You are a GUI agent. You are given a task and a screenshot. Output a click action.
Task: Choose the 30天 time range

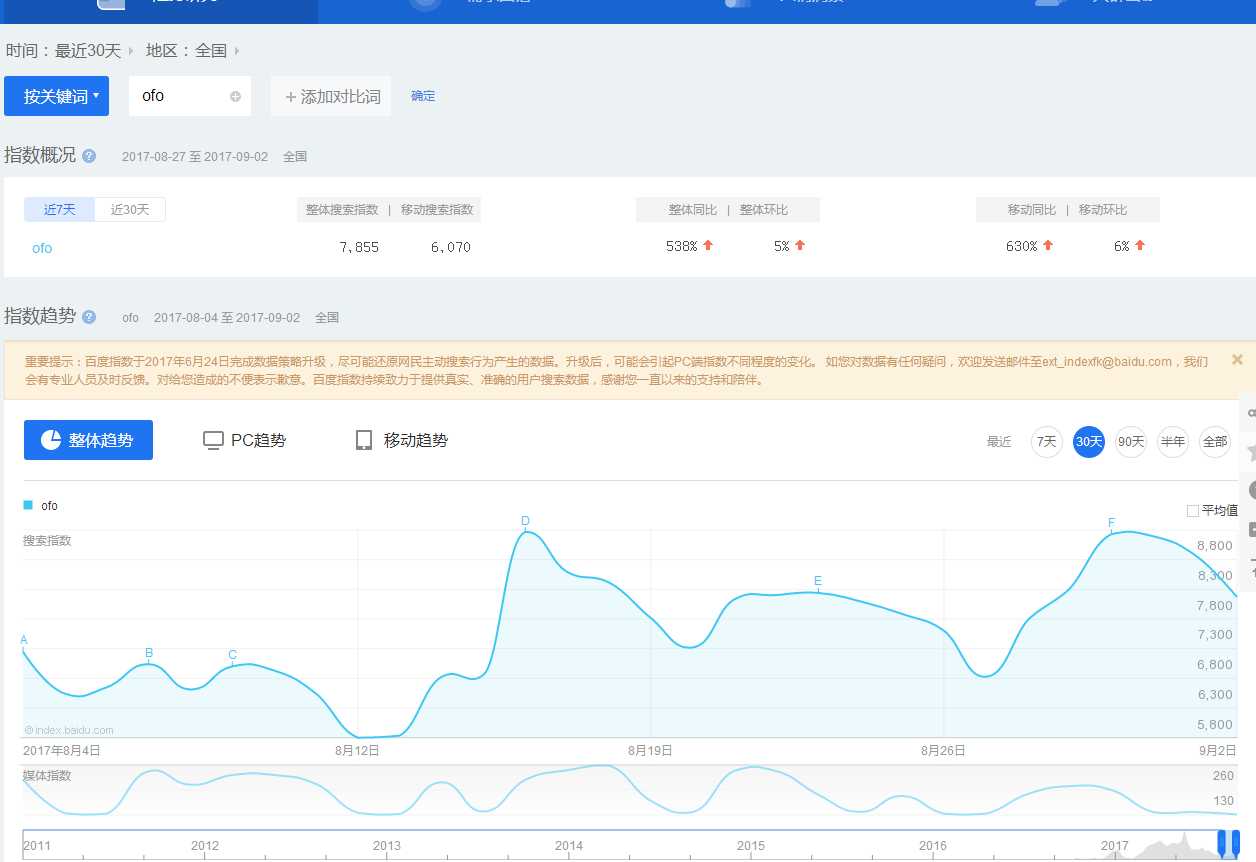click(x=1088, y=442)
